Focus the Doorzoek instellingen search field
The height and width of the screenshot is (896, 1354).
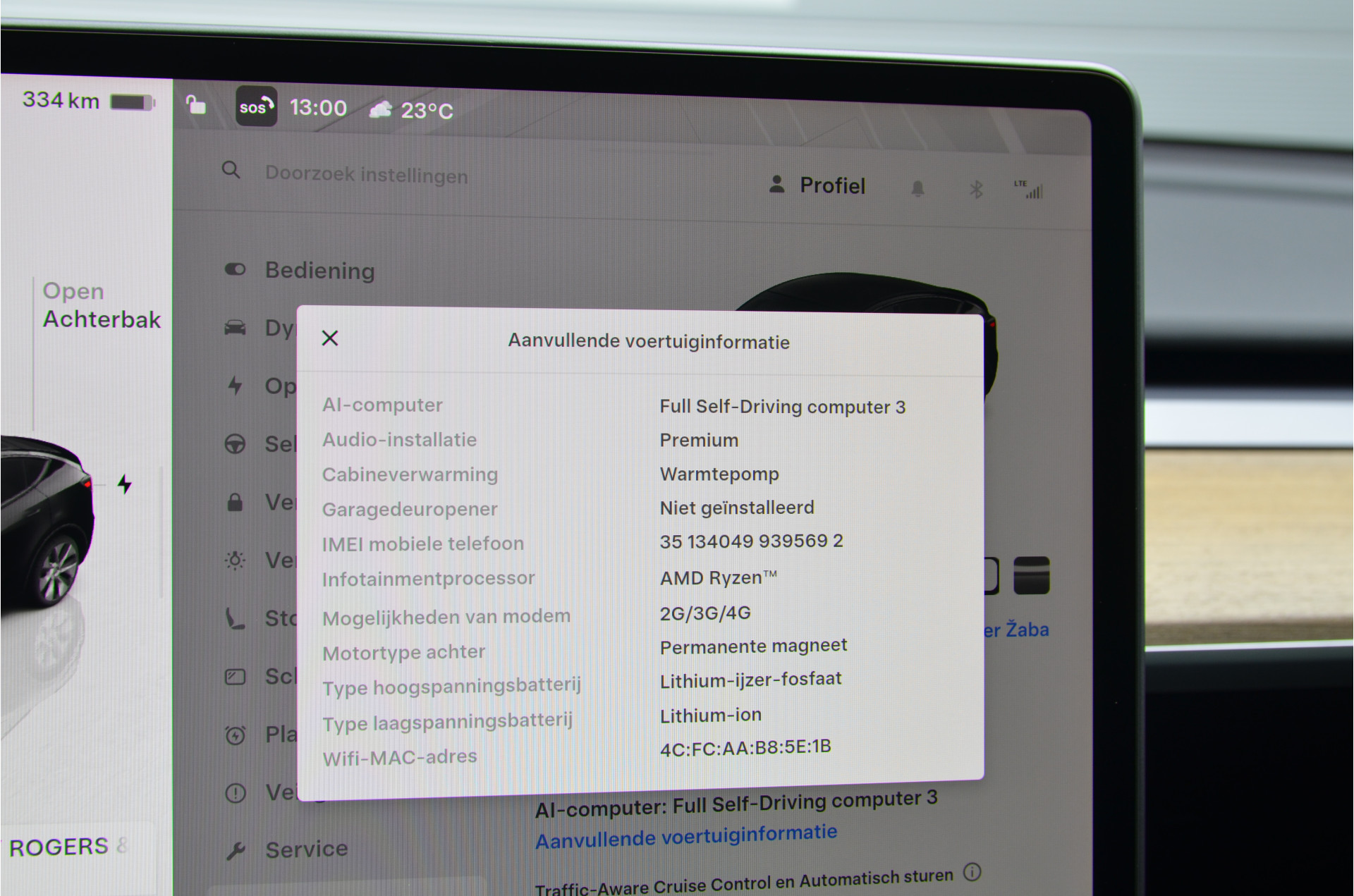click(x=367, y=174)
